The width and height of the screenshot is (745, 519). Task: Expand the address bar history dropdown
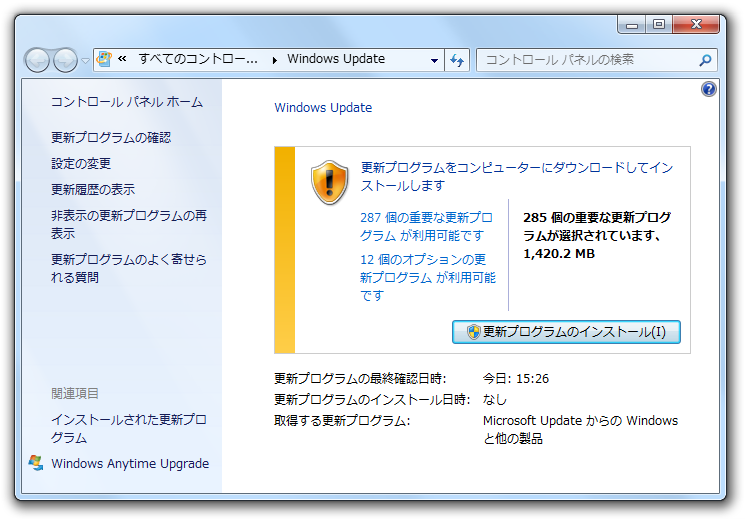(x=434, y=60)
